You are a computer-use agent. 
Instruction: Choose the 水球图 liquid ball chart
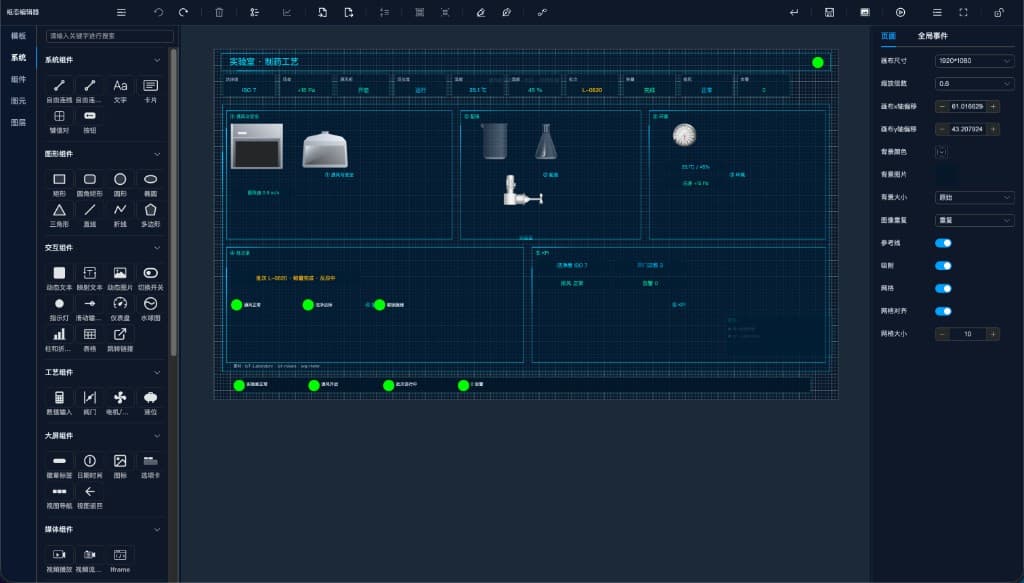click(x=150, y=308)
